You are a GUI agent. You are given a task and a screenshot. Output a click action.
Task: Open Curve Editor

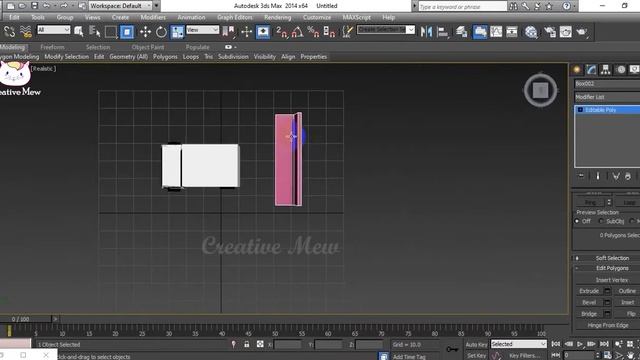pos(496,31)
